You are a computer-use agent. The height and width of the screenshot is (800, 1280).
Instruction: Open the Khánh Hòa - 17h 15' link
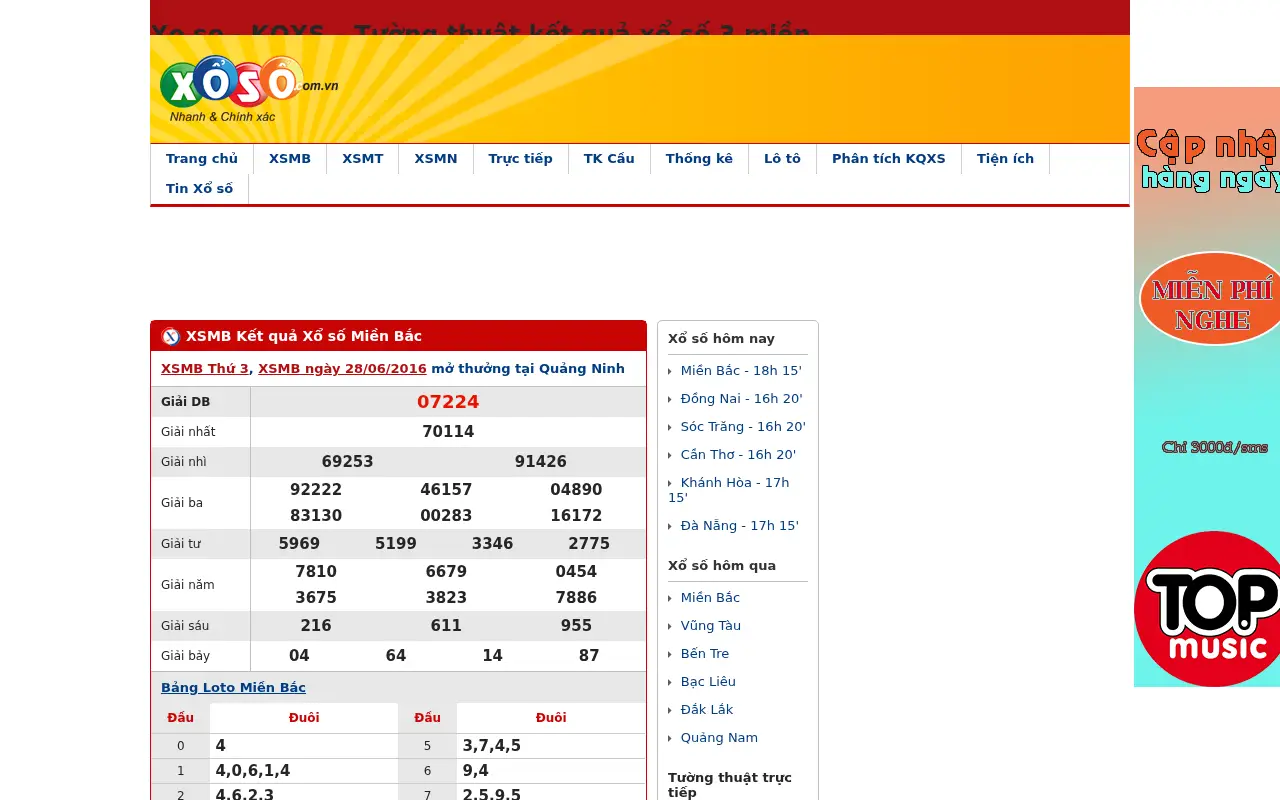[729, 490]
